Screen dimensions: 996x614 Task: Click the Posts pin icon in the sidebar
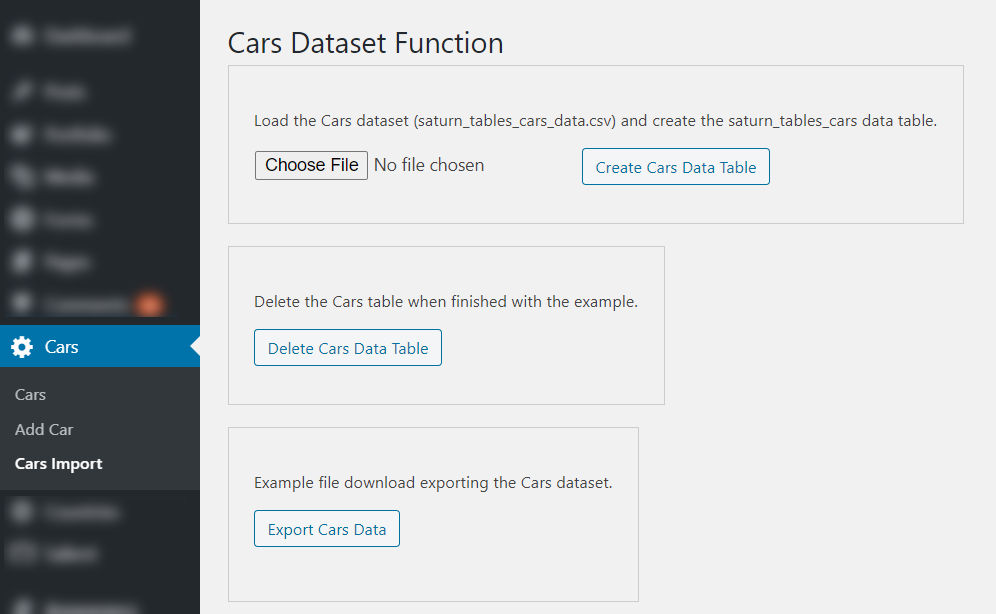click(22, 92)
